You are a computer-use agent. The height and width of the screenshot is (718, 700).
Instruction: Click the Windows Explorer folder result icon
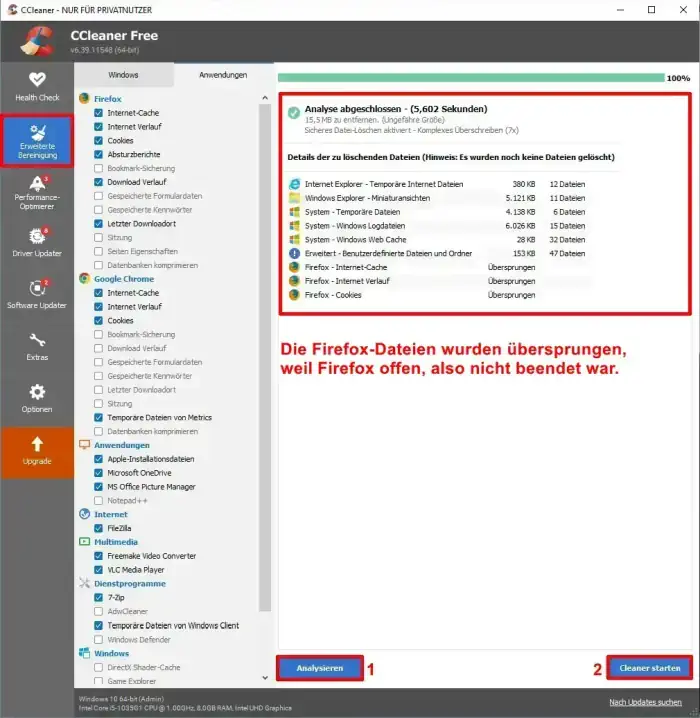[294, 198]
